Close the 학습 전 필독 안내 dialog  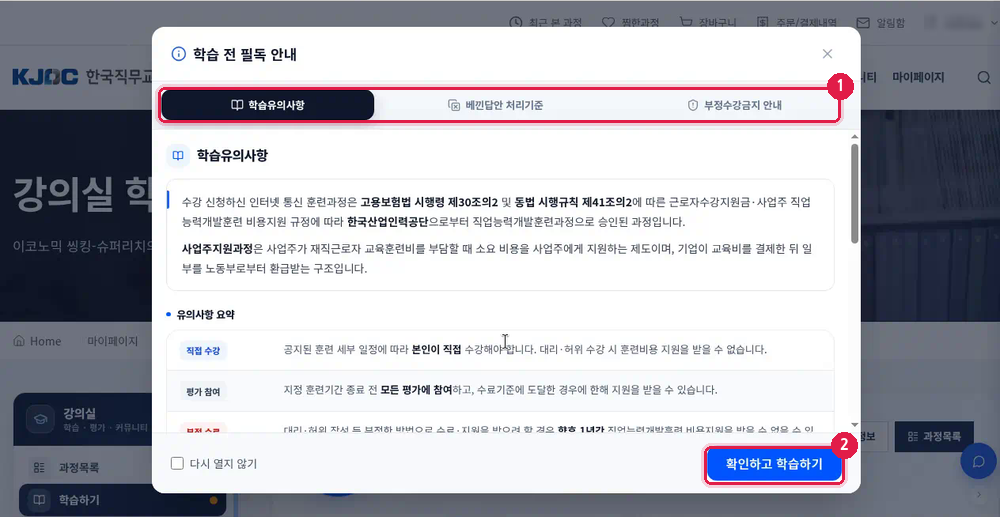click(x=827, y=54)
